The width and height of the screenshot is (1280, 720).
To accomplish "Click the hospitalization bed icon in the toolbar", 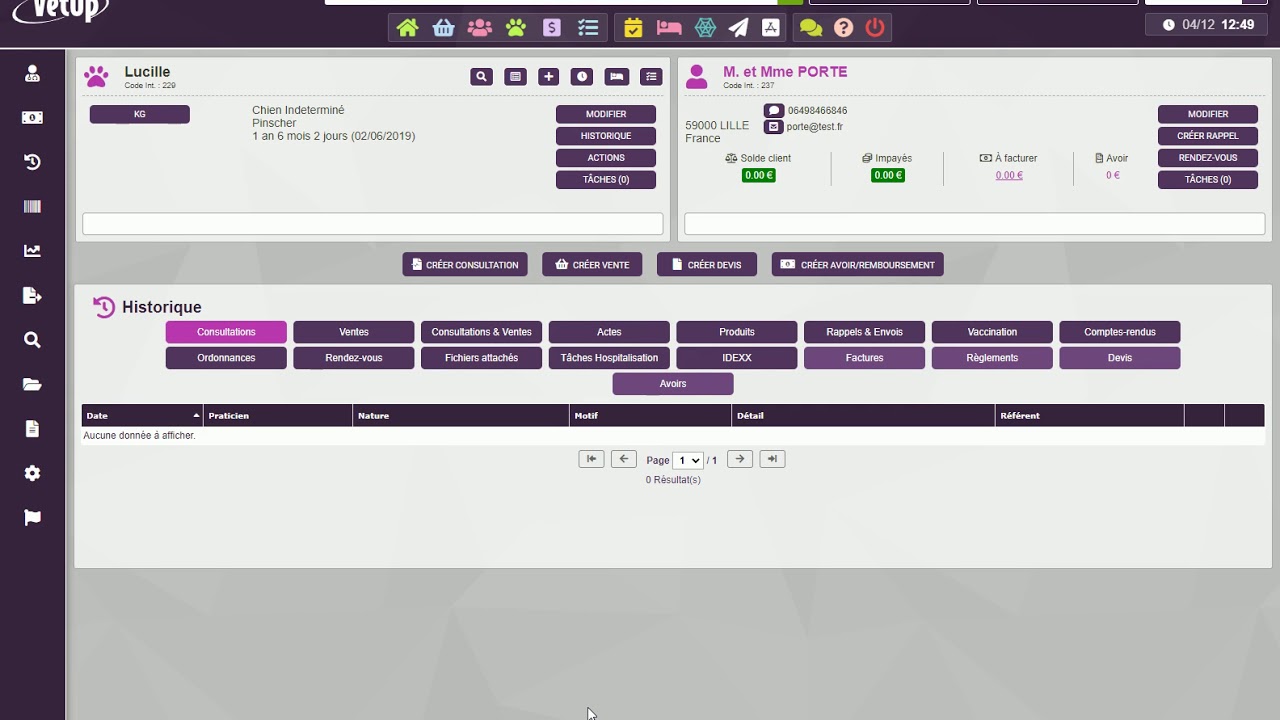I will click(x=669, y=27).
